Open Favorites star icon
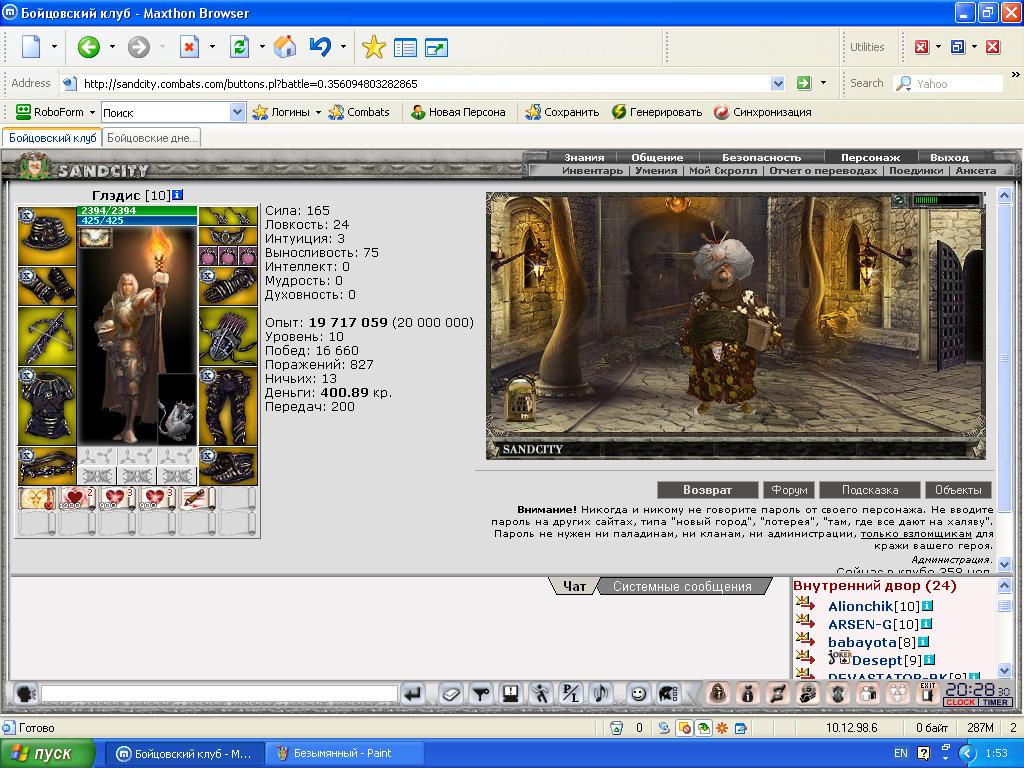The image size is (1024, 768). (374, 47)
